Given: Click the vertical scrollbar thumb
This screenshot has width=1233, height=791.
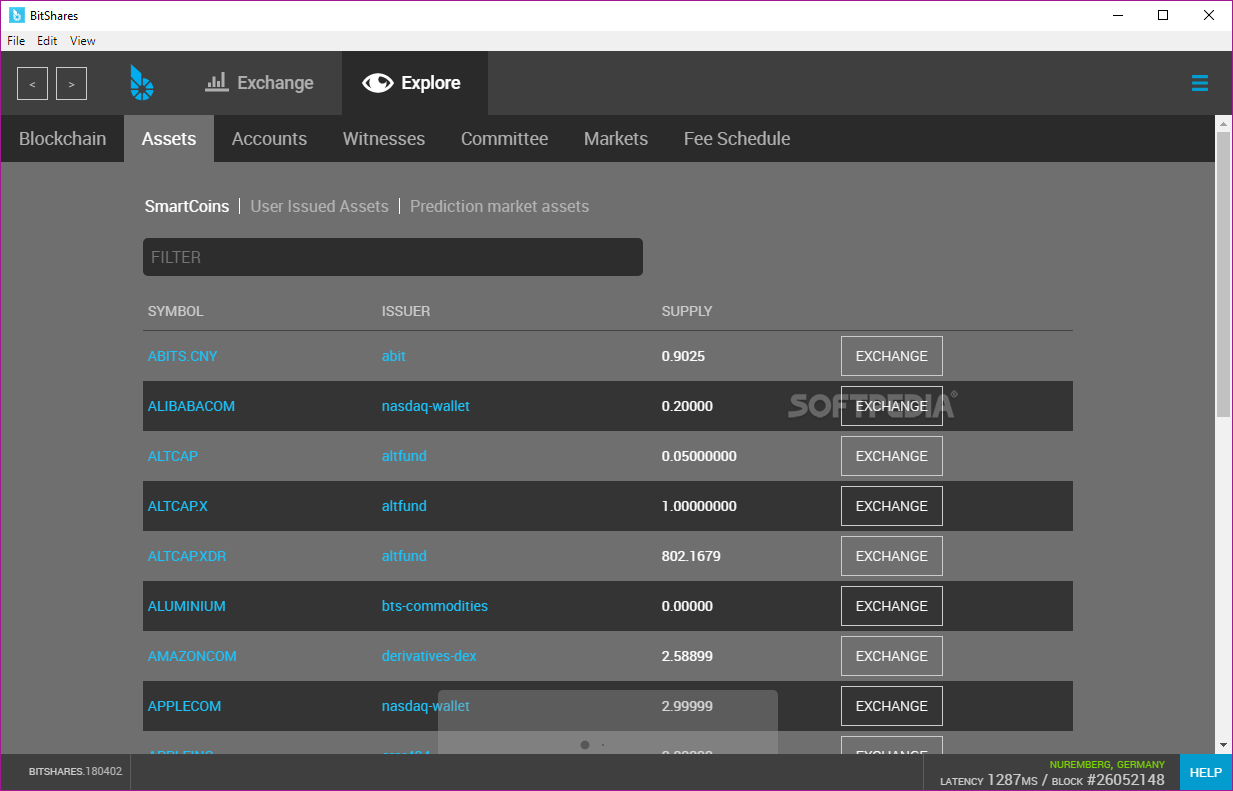Looking at the screenshot, I should point(1224,274).
